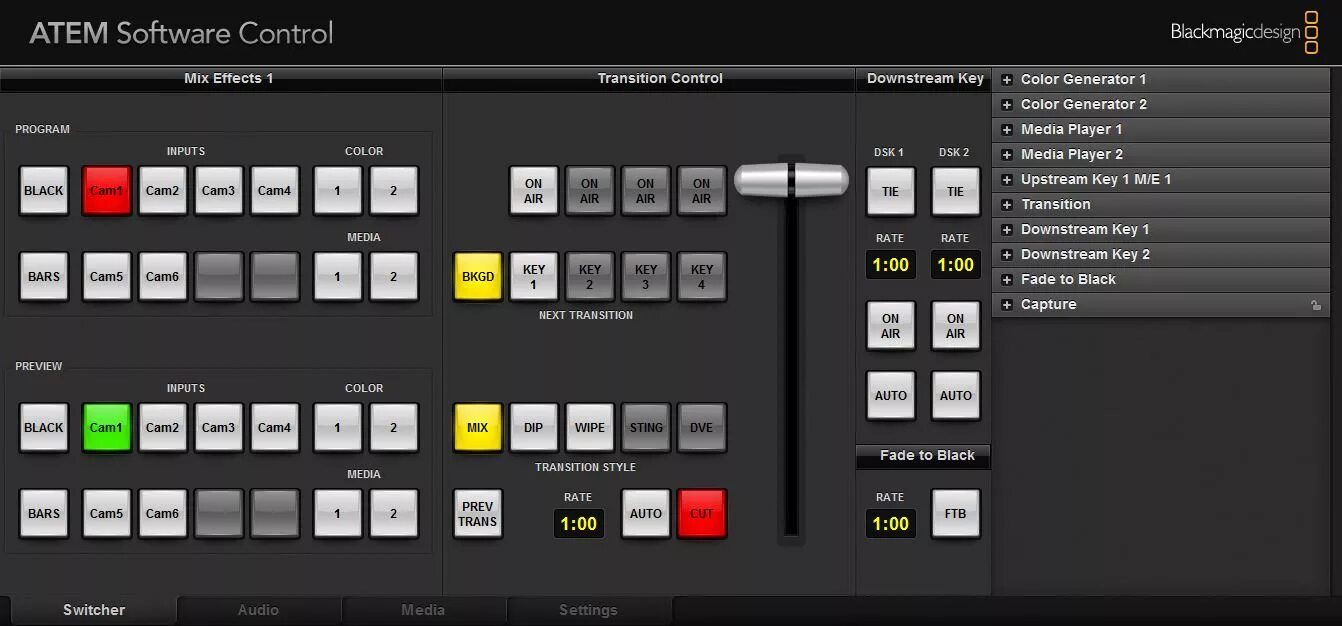Choose DIP transition style
This screenshot has width=1342, height=626.
[x=534, y=427]
